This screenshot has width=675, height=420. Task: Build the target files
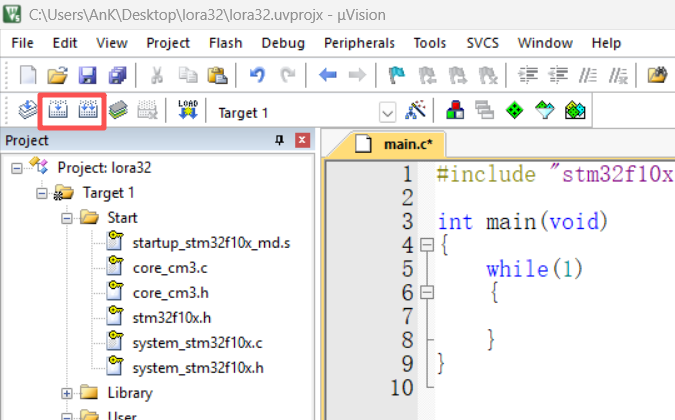tap(58, 109)
